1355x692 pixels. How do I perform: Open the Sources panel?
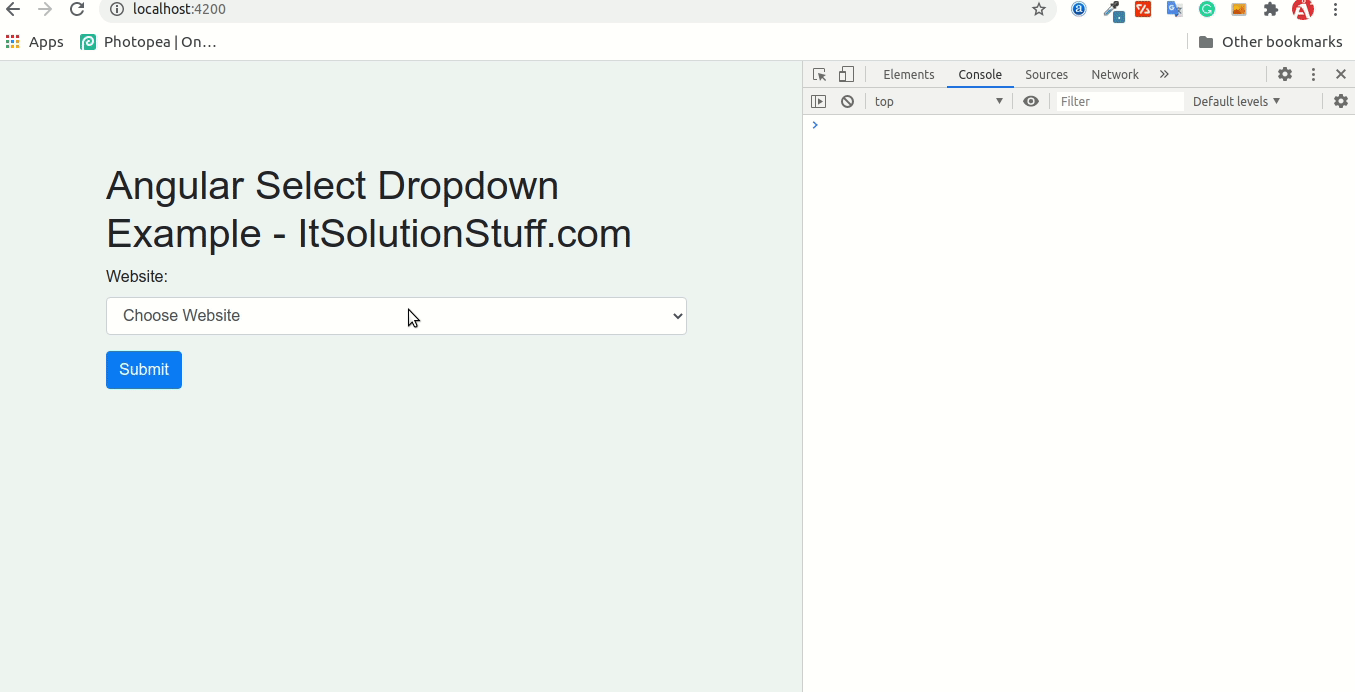click(x=1046, y=74)
